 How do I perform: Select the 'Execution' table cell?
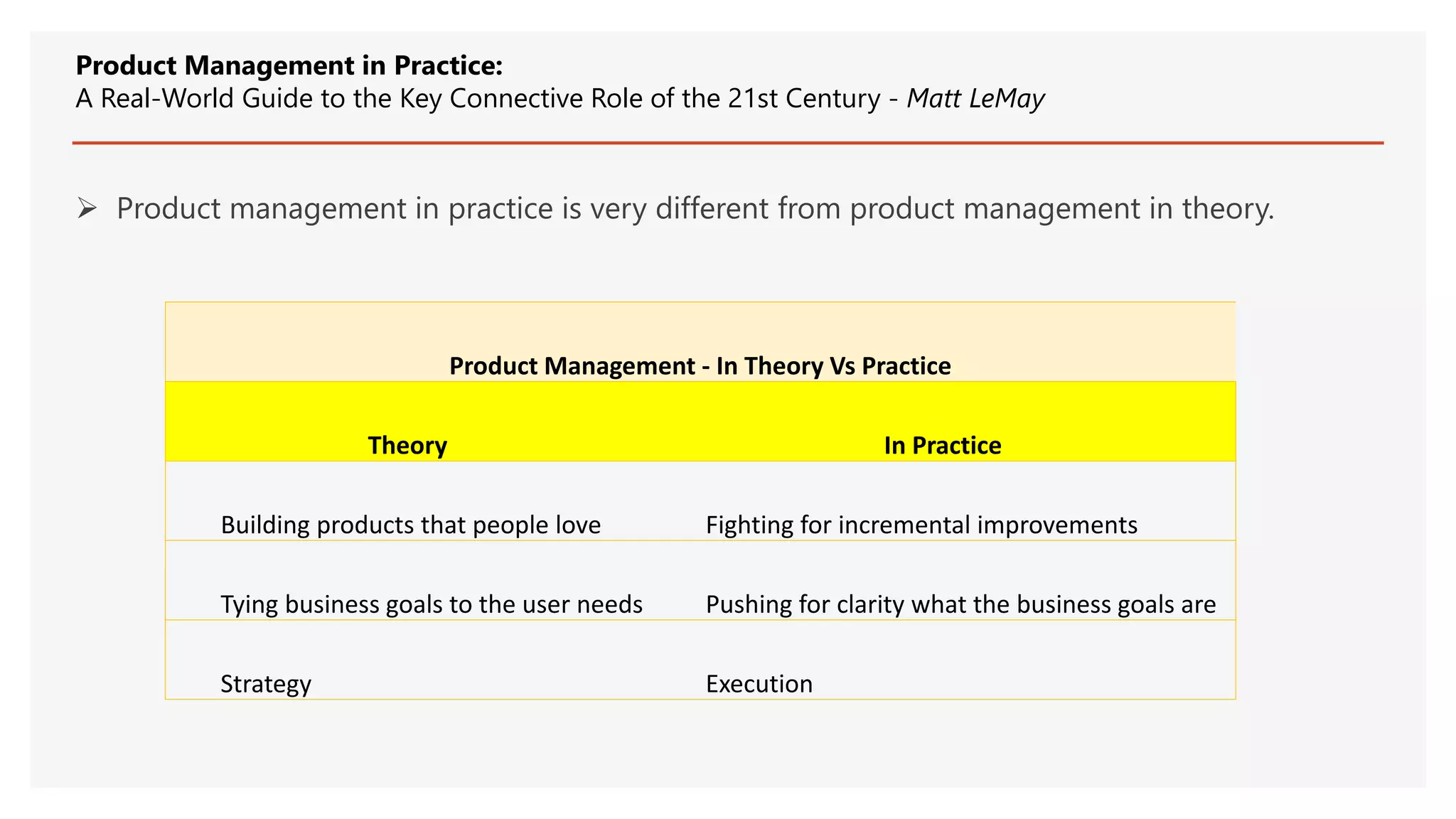759,684
